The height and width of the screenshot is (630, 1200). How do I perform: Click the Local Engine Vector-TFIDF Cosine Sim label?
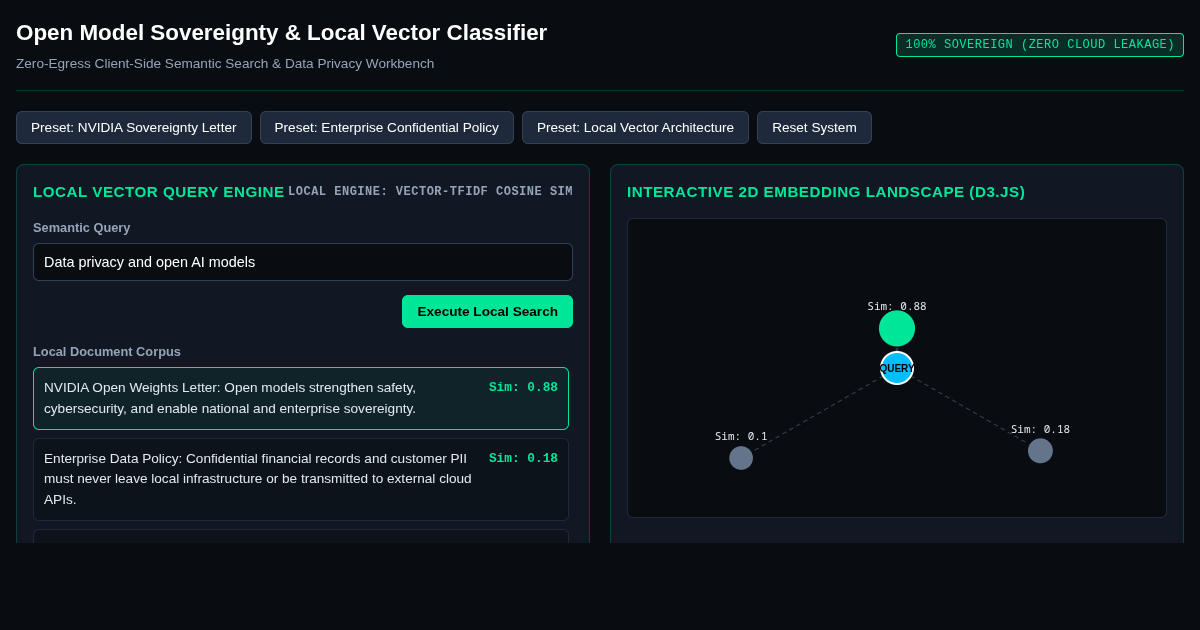point(431,192)
